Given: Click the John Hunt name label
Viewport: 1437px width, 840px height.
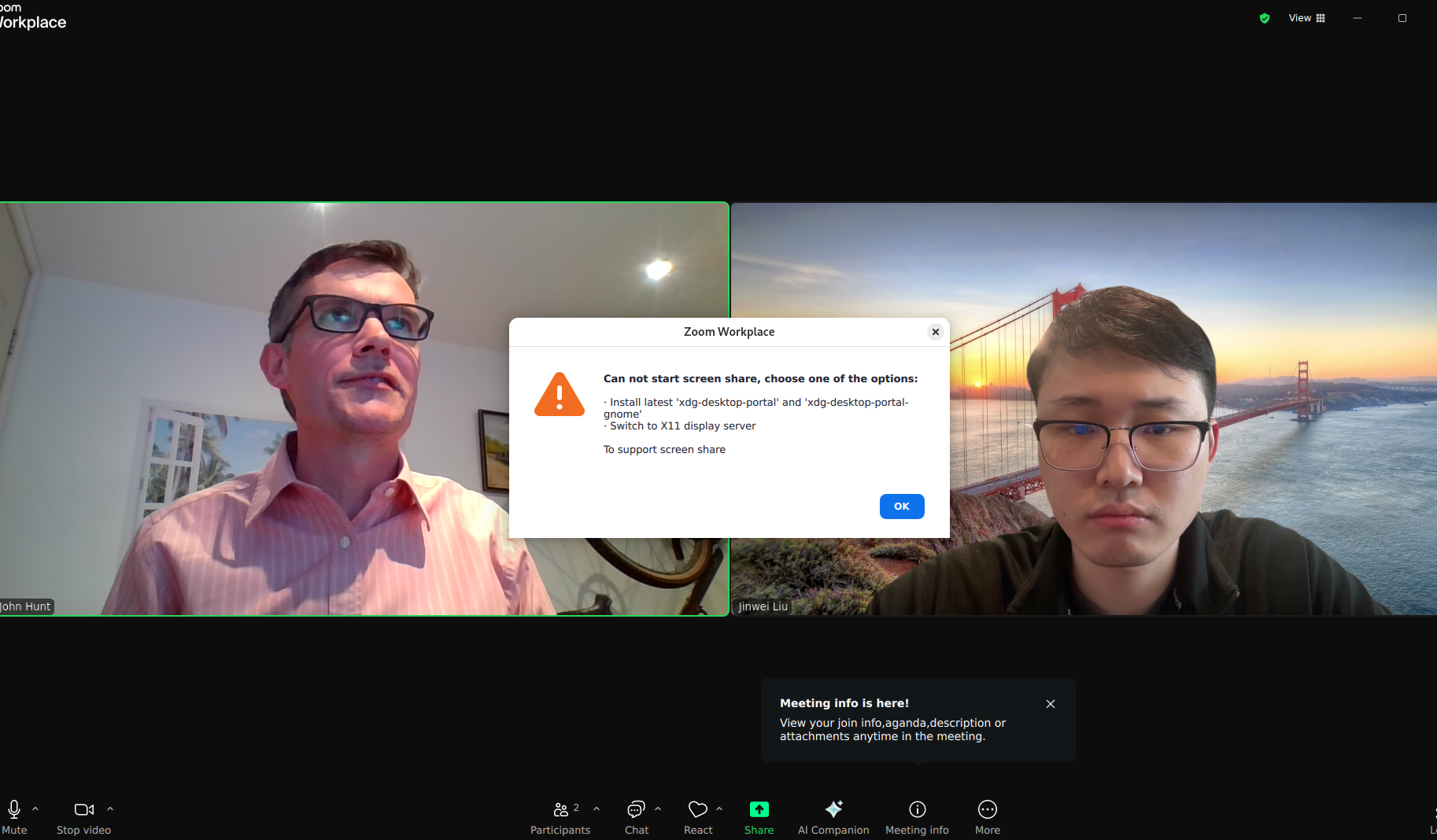Looking at the screenshot, I should tap(26, 606).
